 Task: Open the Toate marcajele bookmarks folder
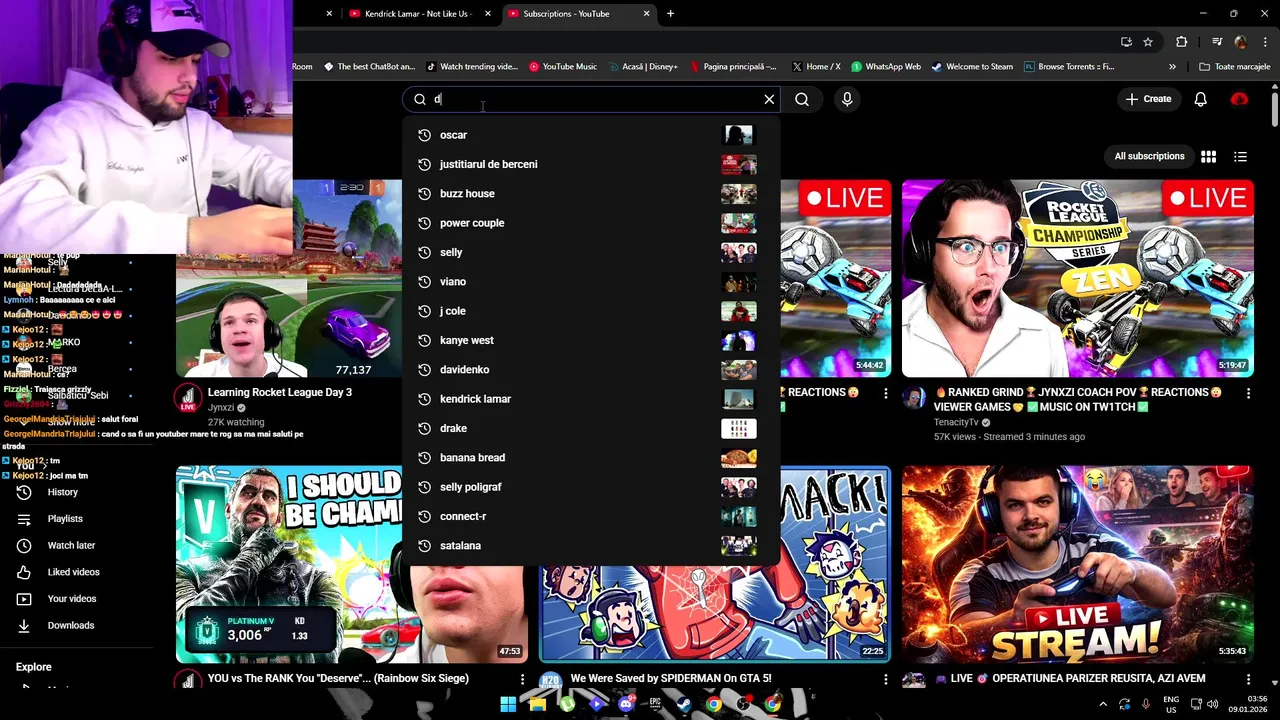[x=1234, y=67]
